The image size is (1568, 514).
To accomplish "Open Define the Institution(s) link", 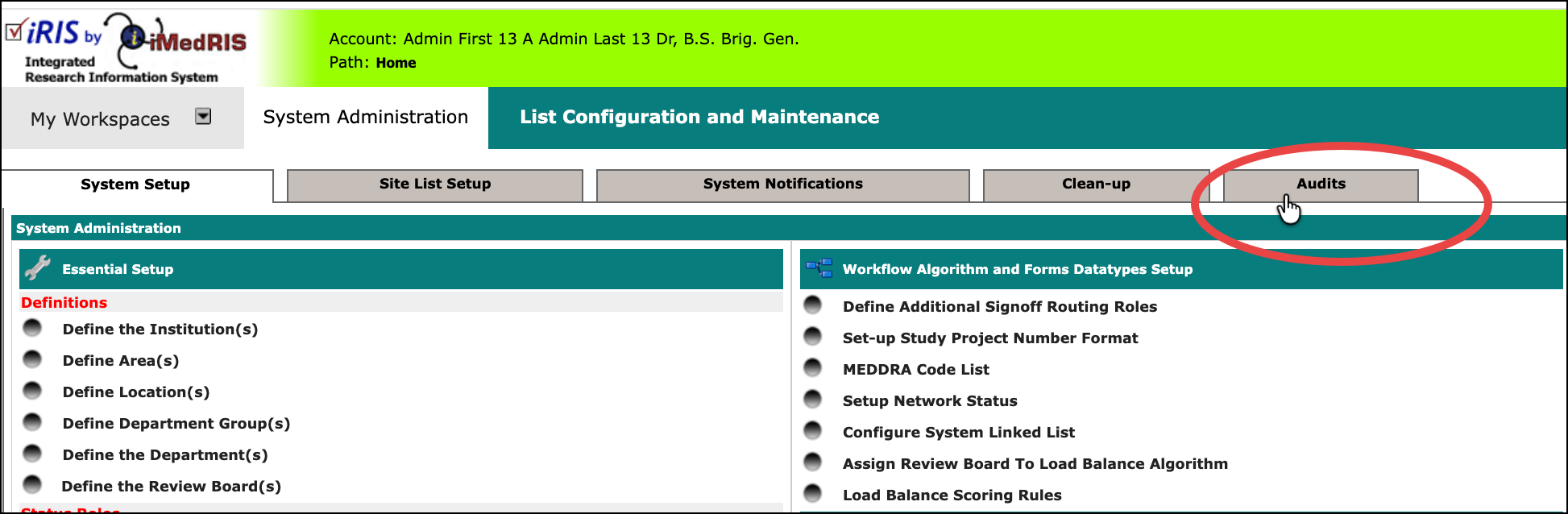I will pos(160,330).
